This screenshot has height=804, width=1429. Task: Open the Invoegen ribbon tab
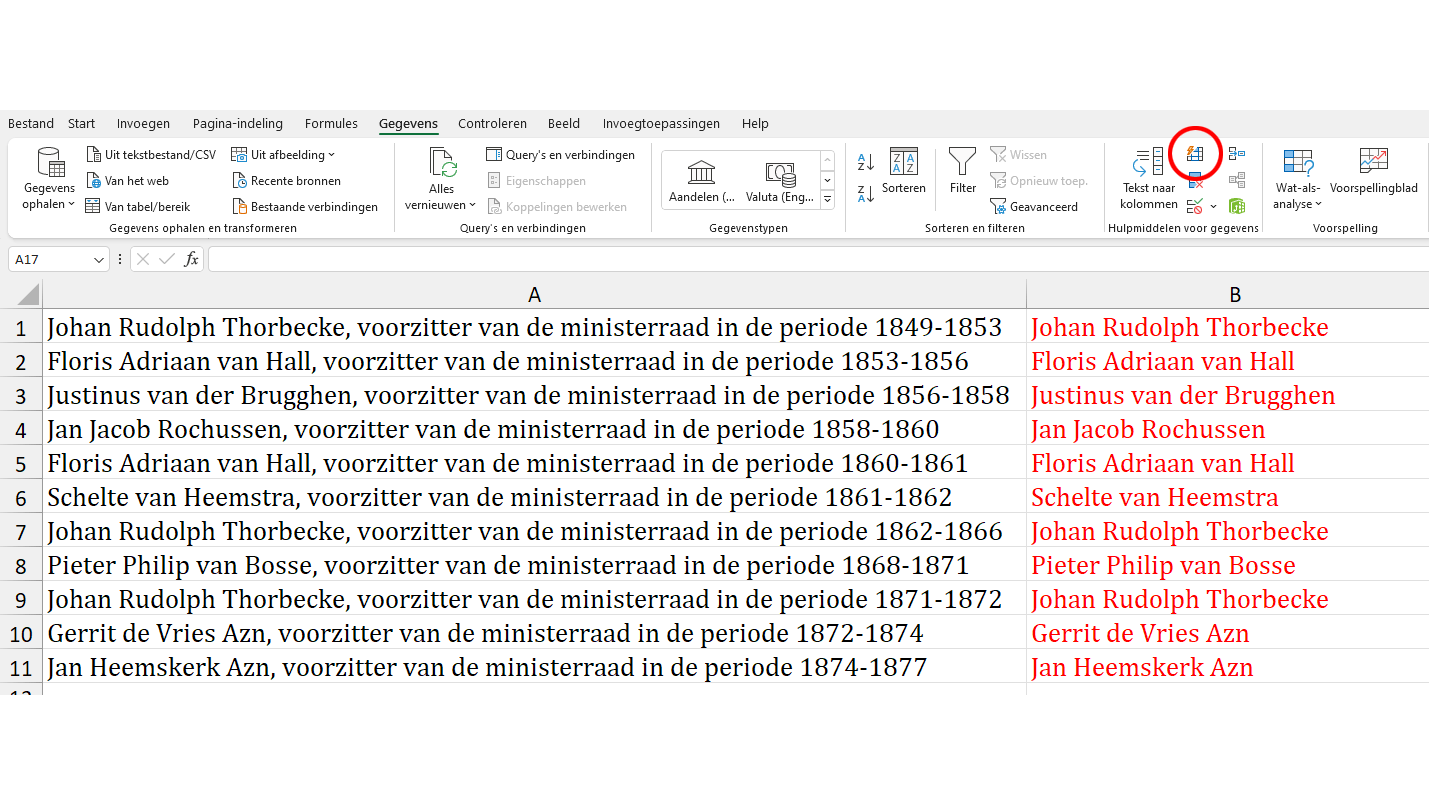click(143, 123)
